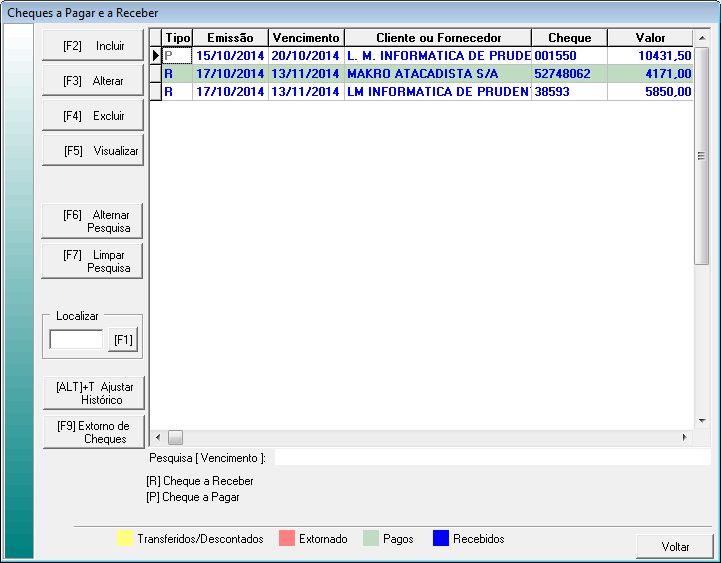Click the Localizar text field

pos(76,340)
